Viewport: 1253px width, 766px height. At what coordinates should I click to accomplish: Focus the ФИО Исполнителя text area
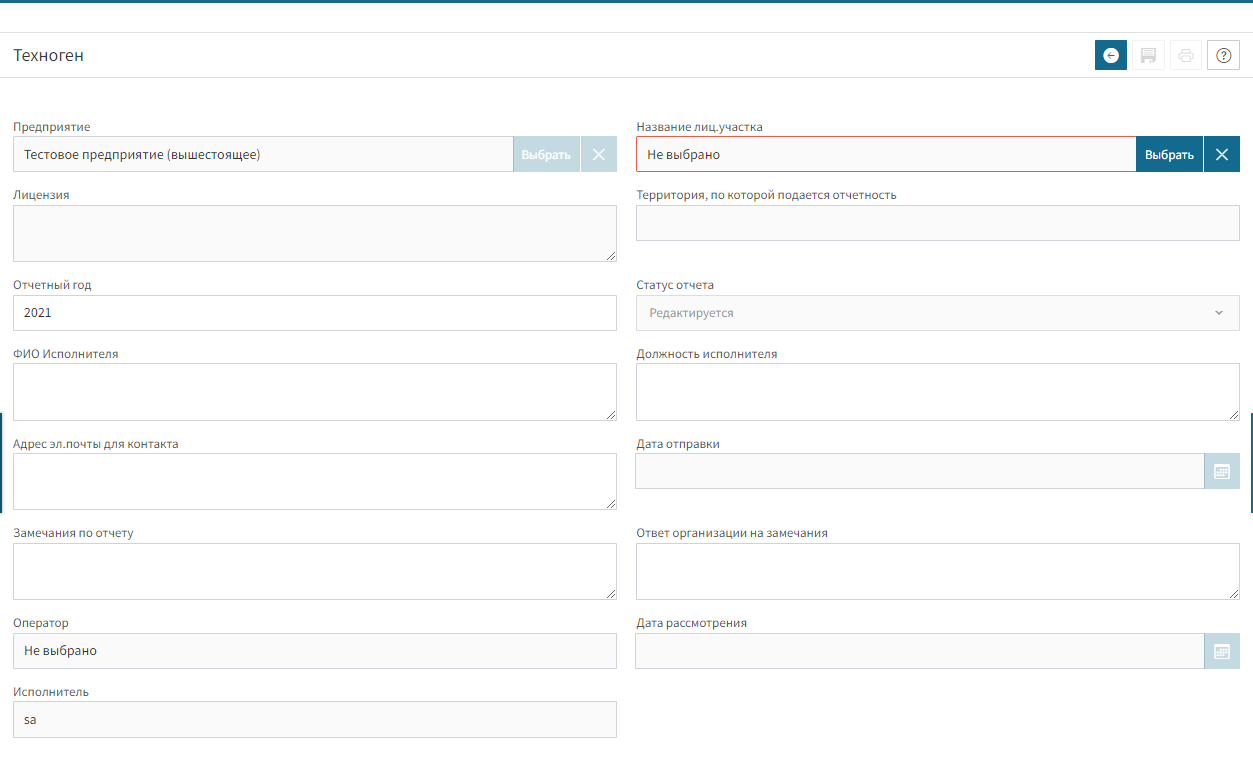[x=314, y=391]
